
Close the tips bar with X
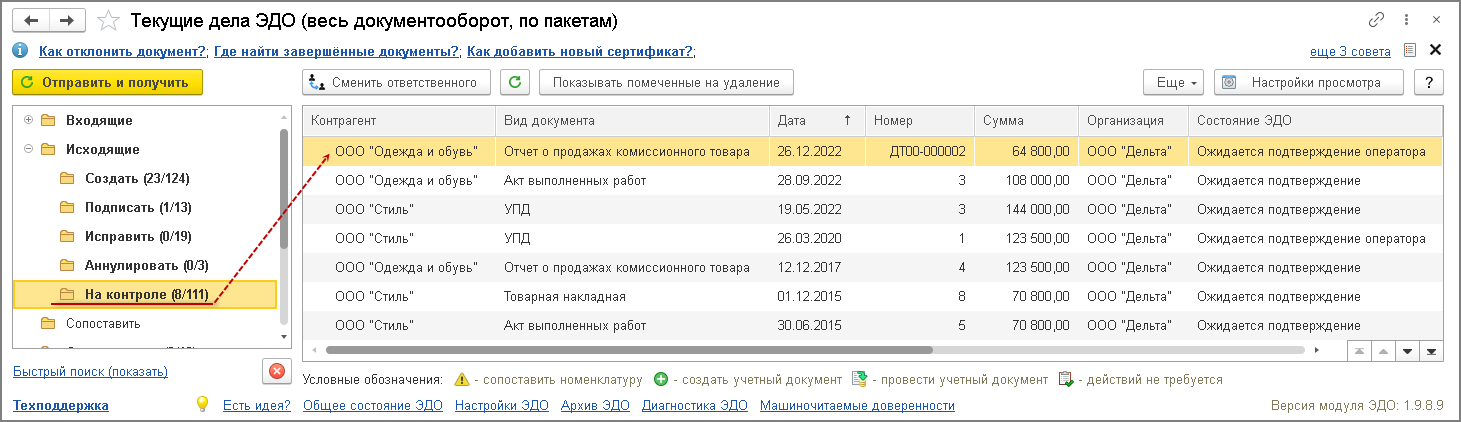pyautogui.click(x=1435, y=50)
